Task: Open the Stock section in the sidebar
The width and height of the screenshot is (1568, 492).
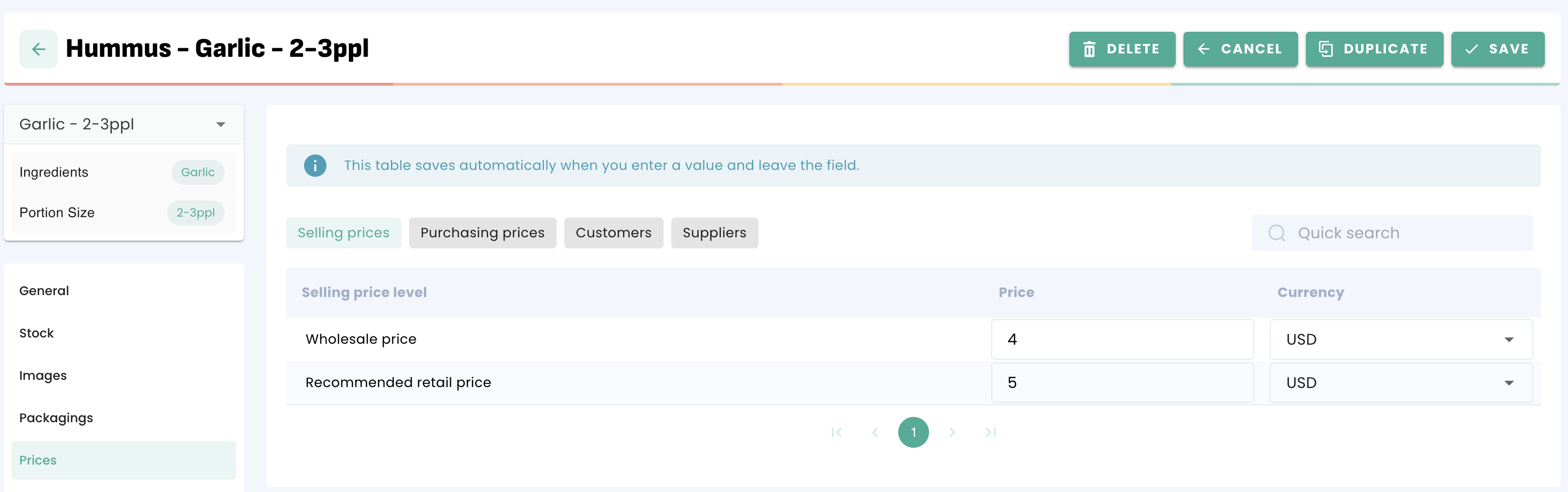Action: click(37, 333)
